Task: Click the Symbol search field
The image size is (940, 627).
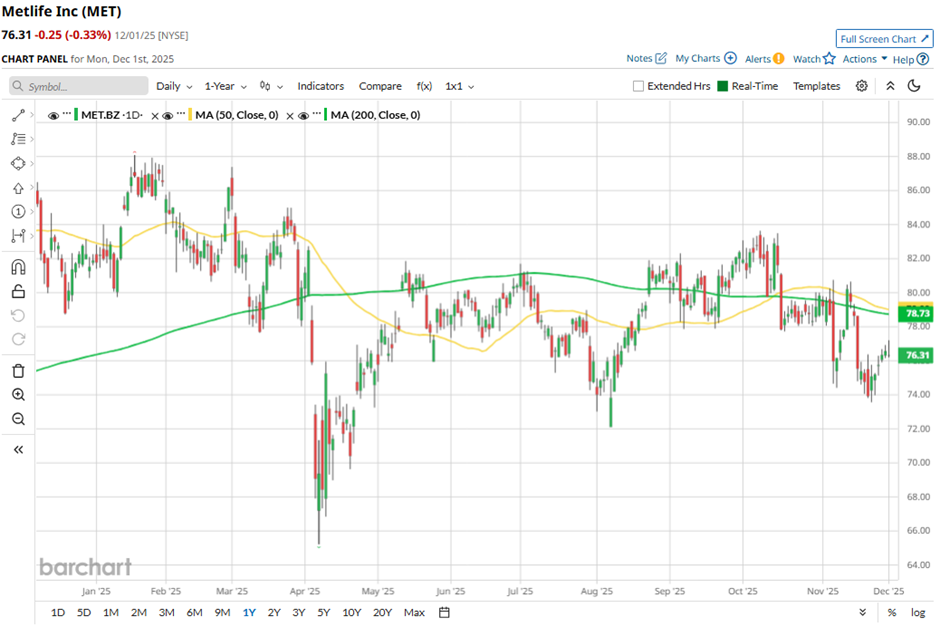Action: (x=78, y=86)
